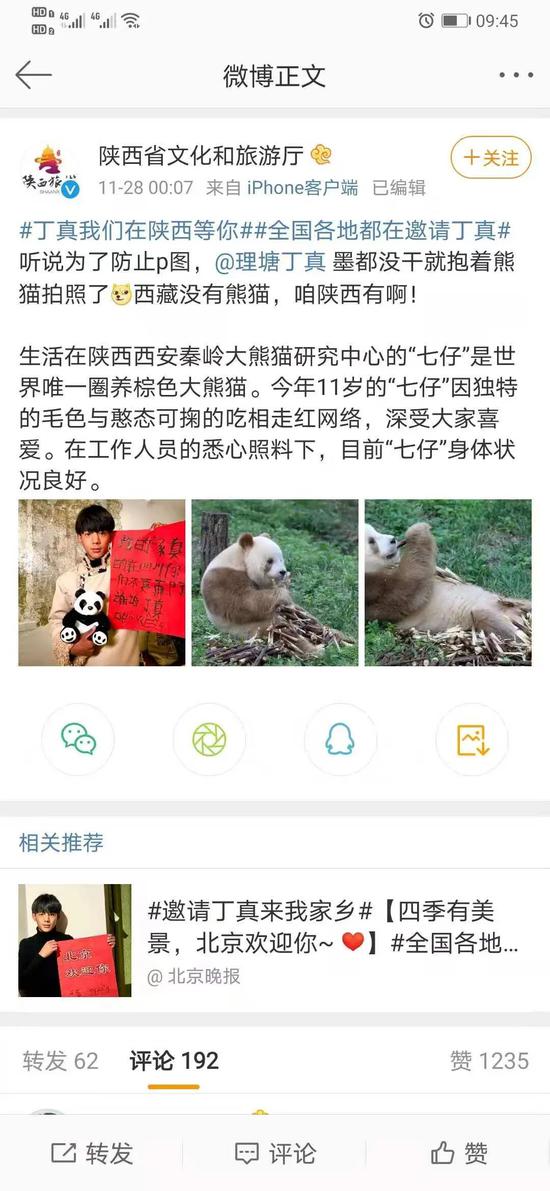
Task: Save image with the download picture icon
Action: (x=472, y=739)
